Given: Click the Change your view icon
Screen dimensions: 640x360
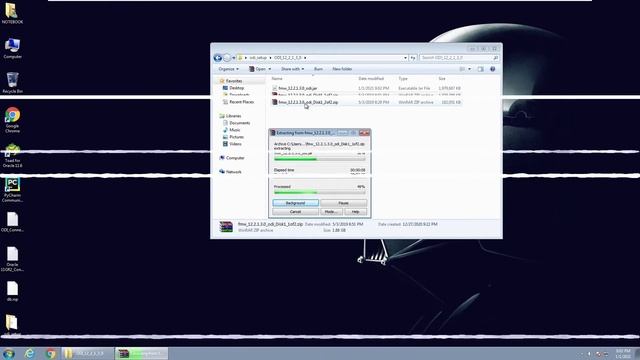Looking at the screenshot, I should tap(462, 69).
